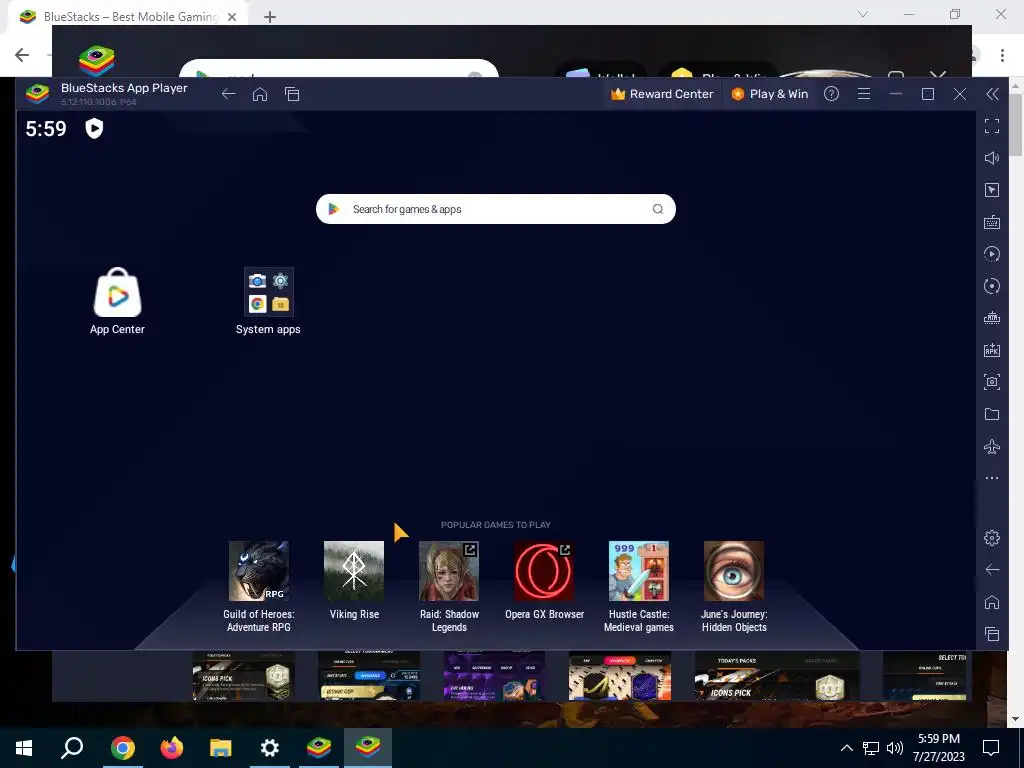Screen dimensions: 1024x768
Task: Open the taskbar volume icon
Action: (x=895, y=748)
